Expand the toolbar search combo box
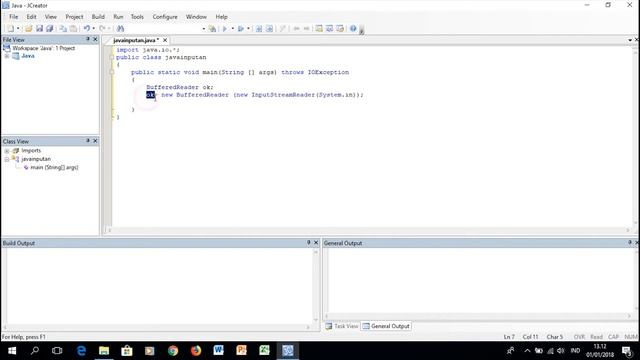Screen dimensions: 640x360 [x=203, y=29]
